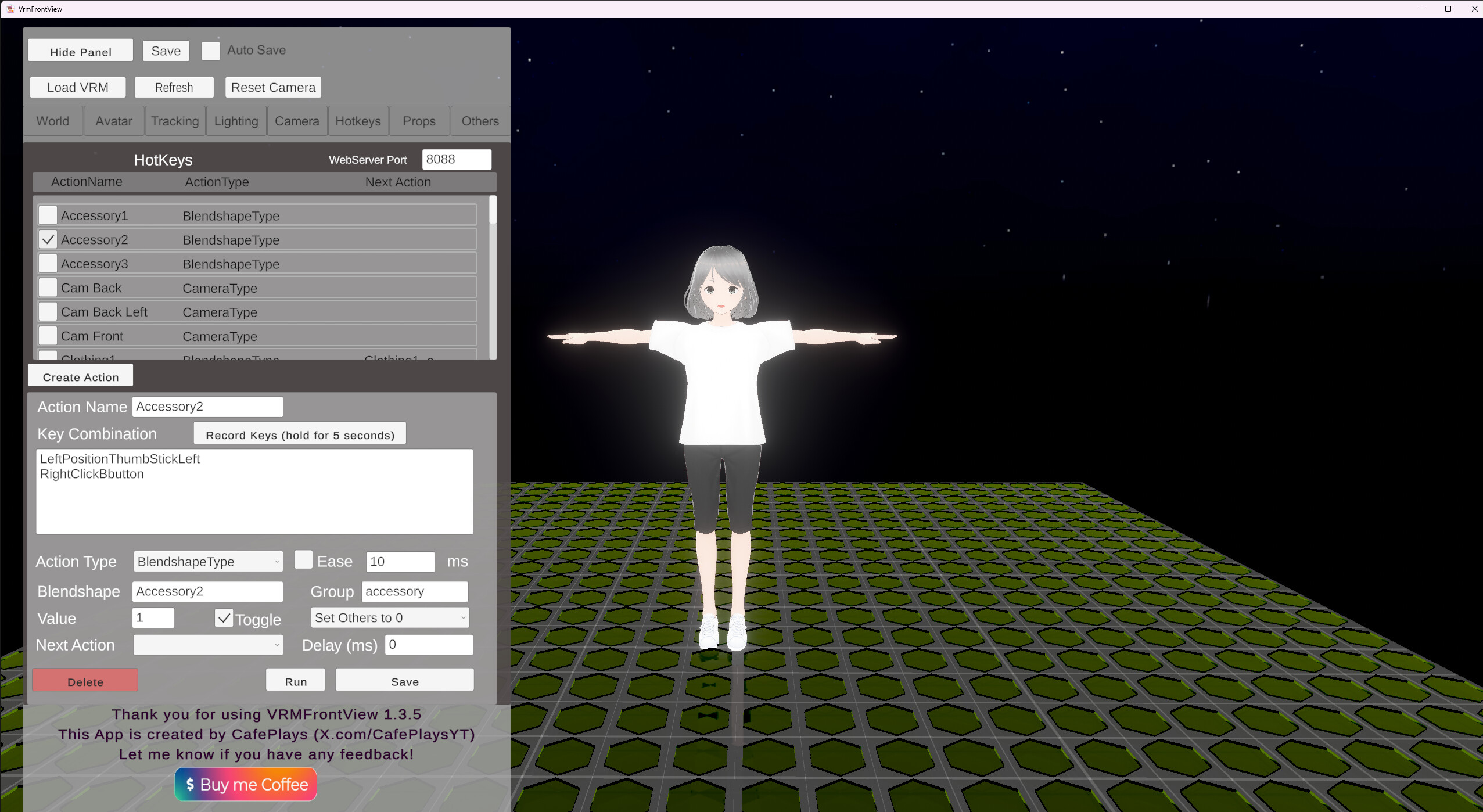Click the Load VRM button
The image size is (1483, 812).
click(x=77, y=87)
